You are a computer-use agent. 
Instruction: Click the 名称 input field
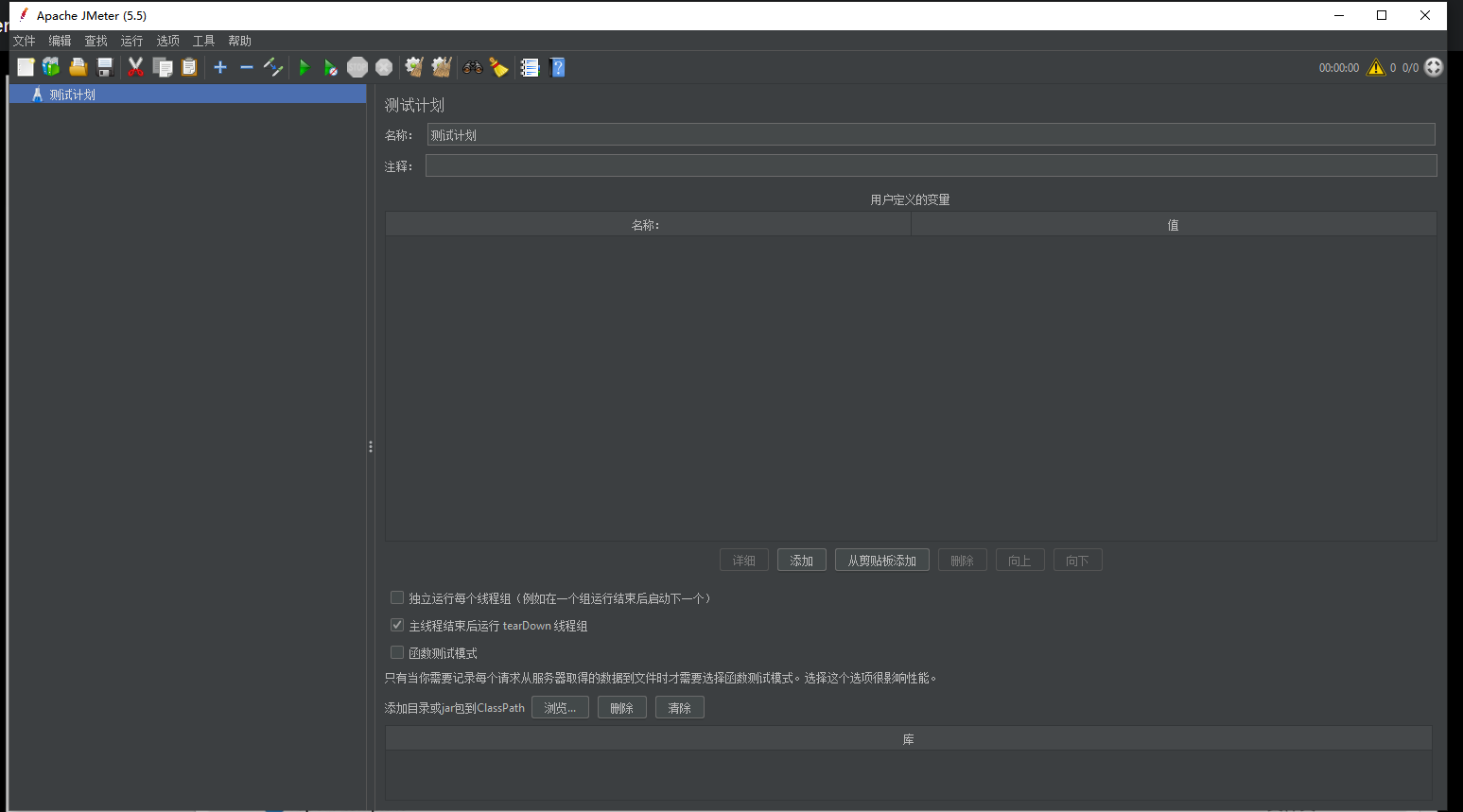click(x=931, y=134)
